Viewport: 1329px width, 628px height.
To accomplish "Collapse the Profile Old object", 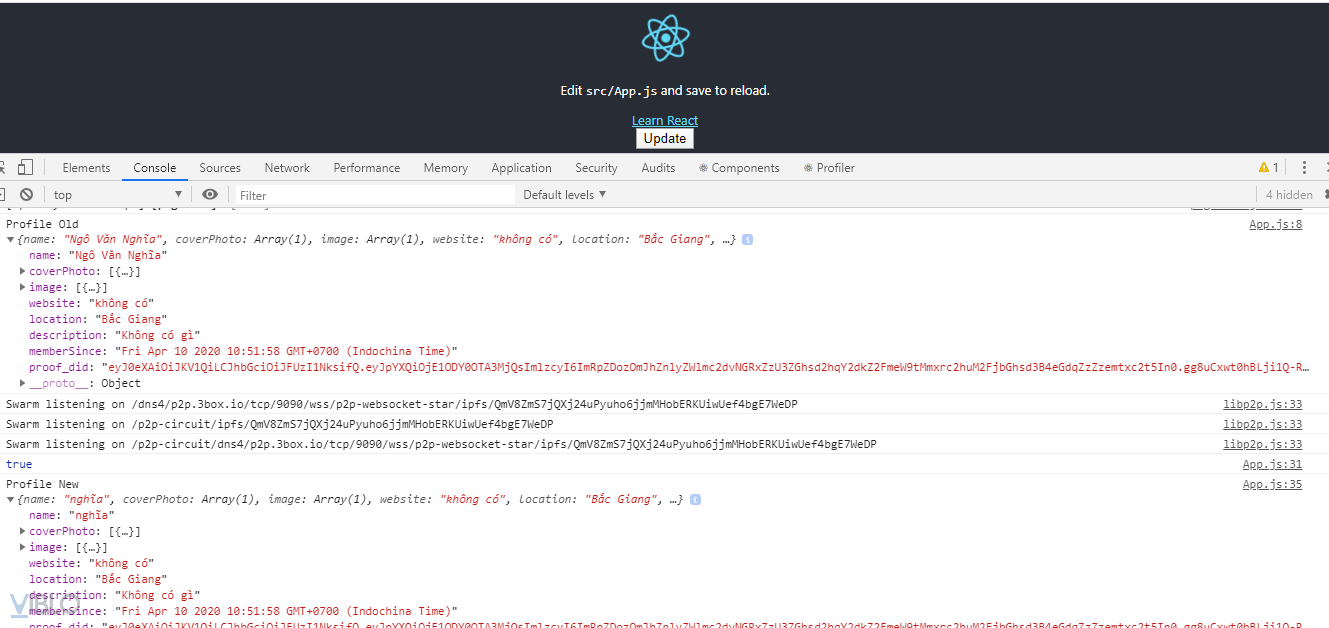I will pyautogui.click(x=10, y=240).
